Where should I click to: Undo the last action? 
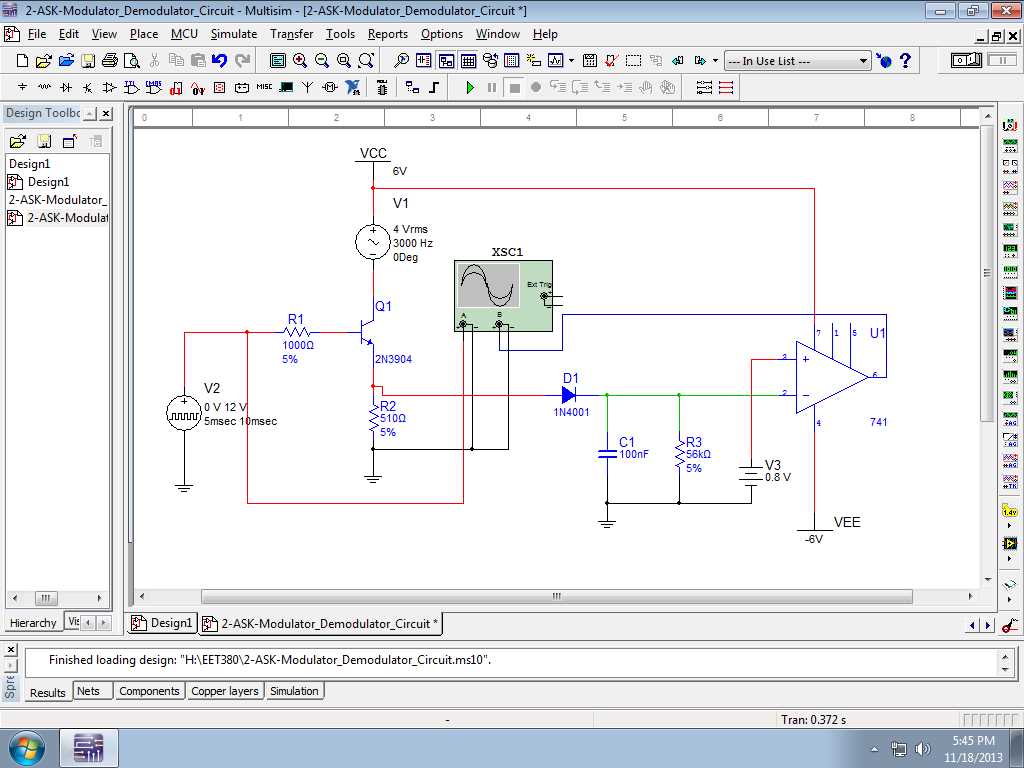coord(219,61)
